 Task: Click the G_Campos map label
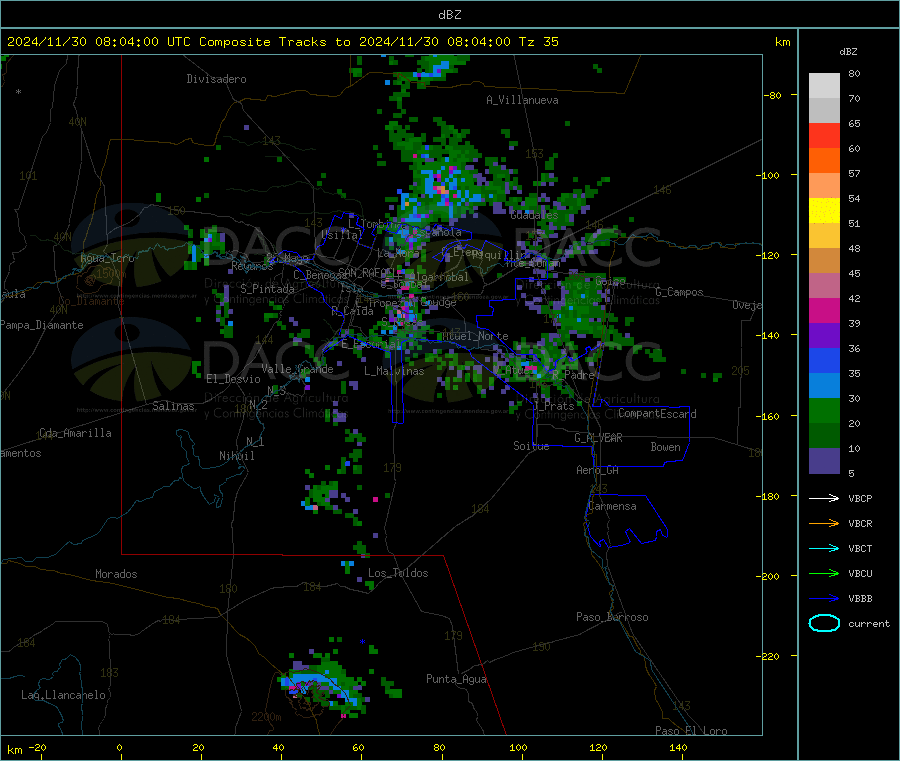[679, 292]
